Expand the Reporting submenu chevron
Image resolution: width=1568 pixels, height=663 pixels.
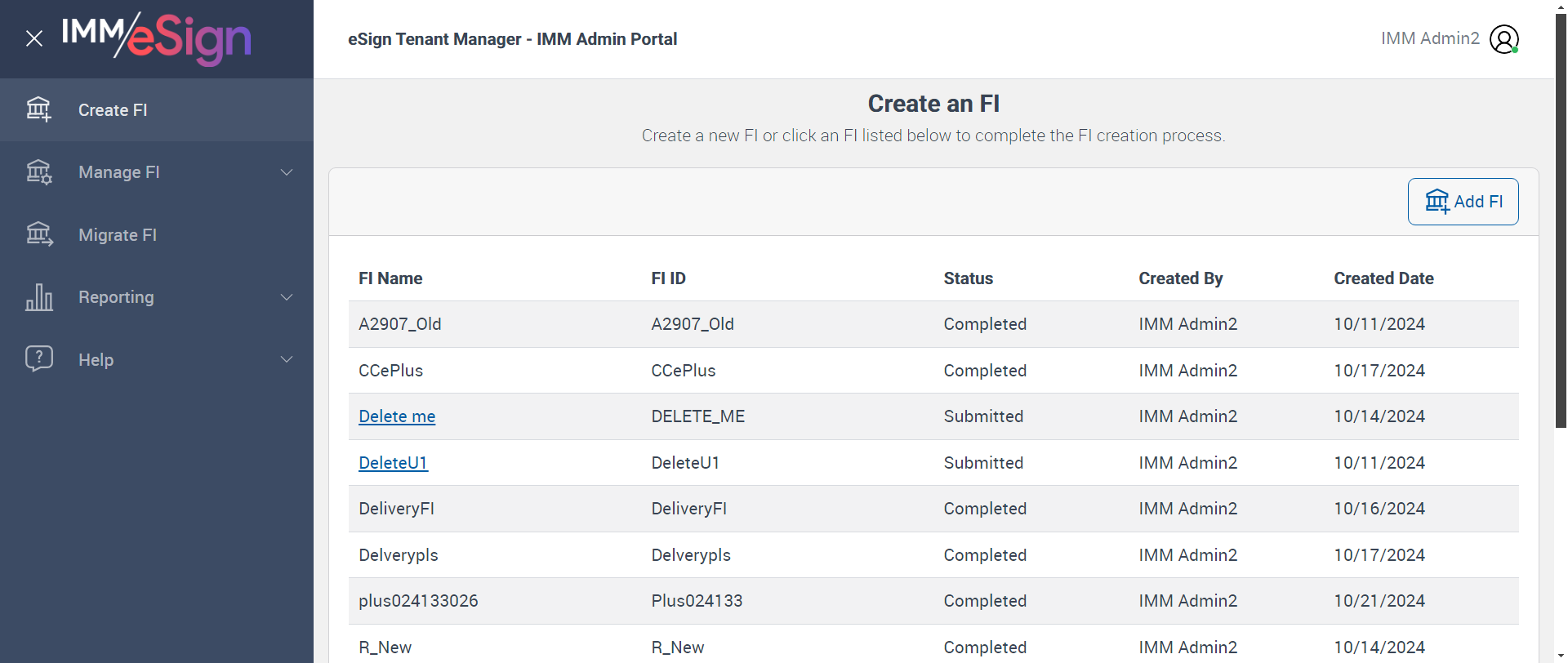point(287,297)
